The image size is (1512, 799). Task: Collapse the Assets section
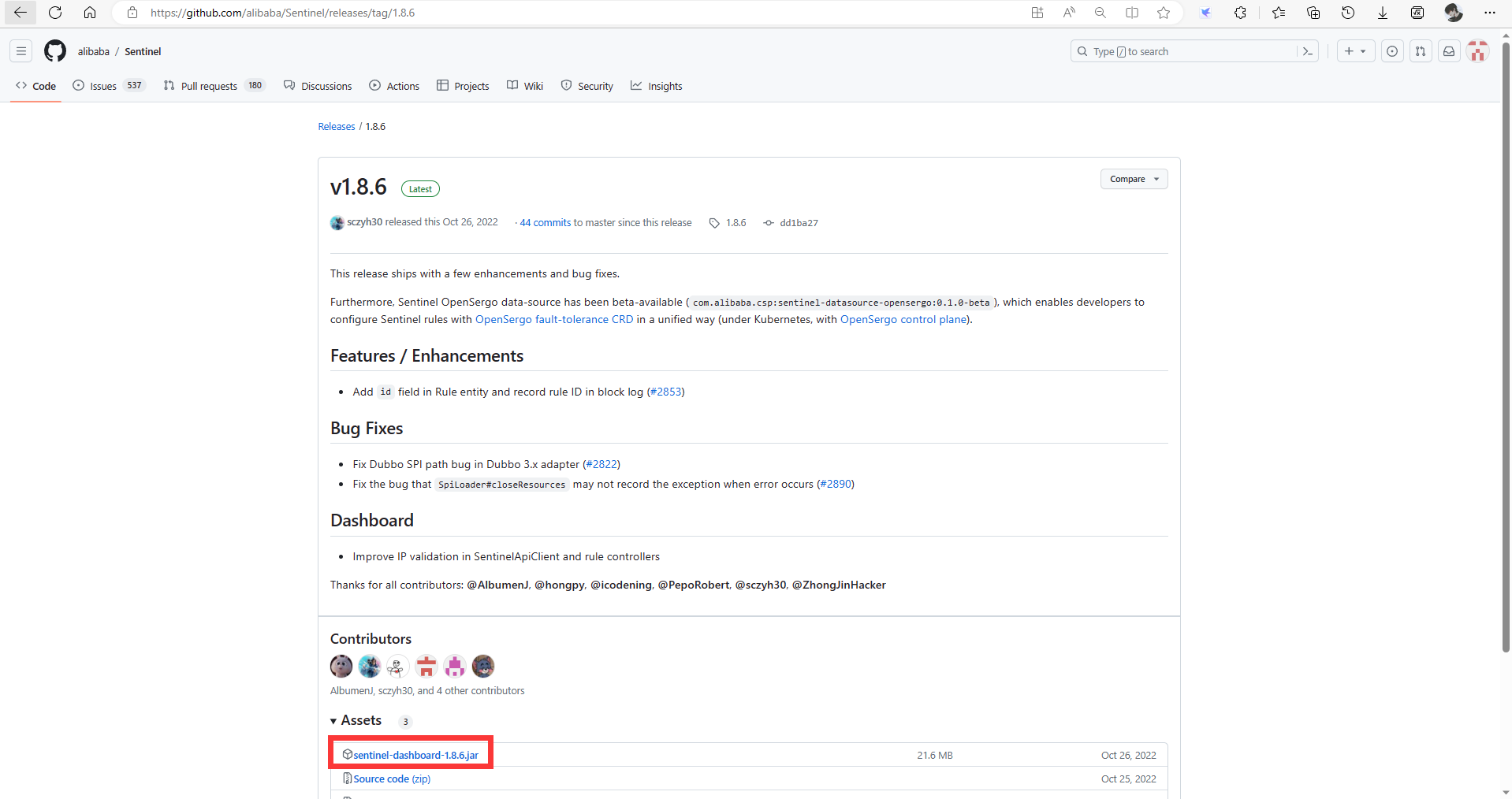tap(356, 720)
